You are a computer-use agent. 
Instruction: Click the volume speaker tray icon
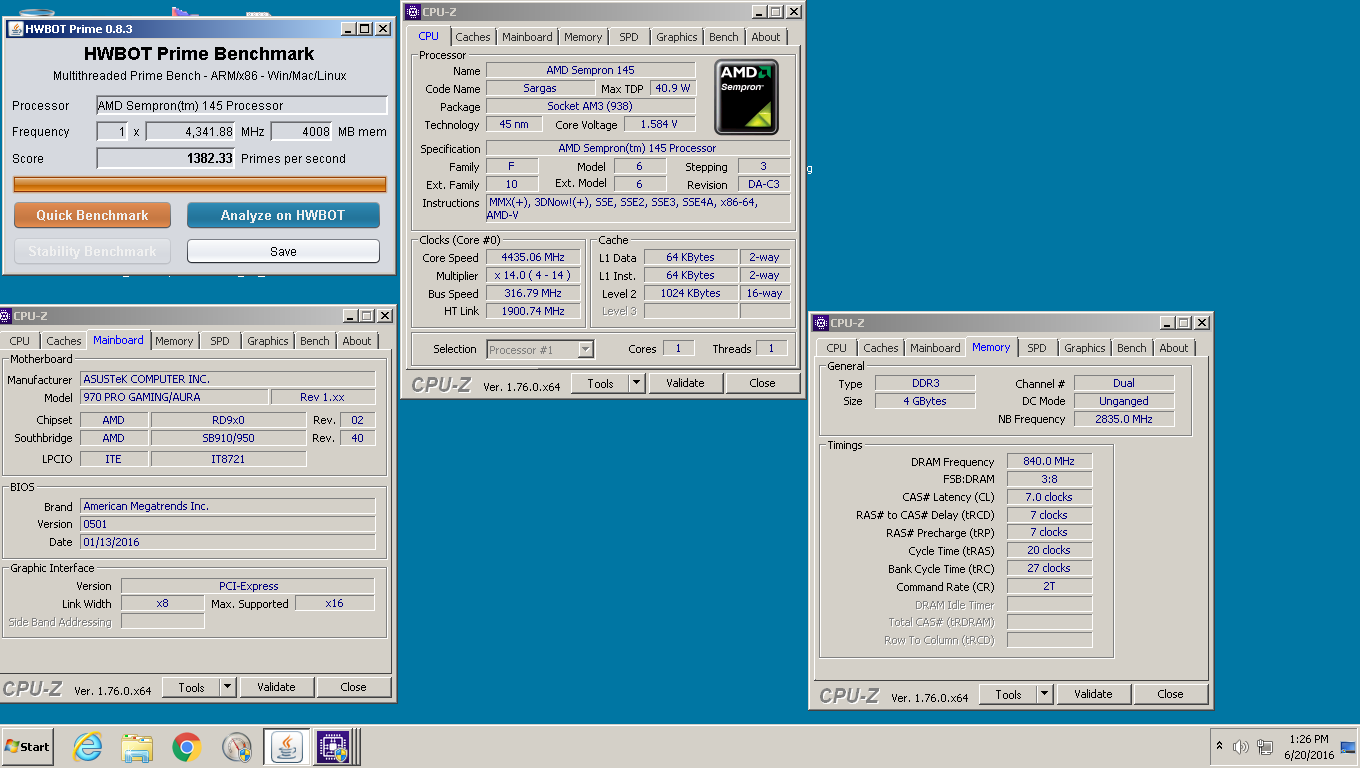click(x=1241, y=746)
